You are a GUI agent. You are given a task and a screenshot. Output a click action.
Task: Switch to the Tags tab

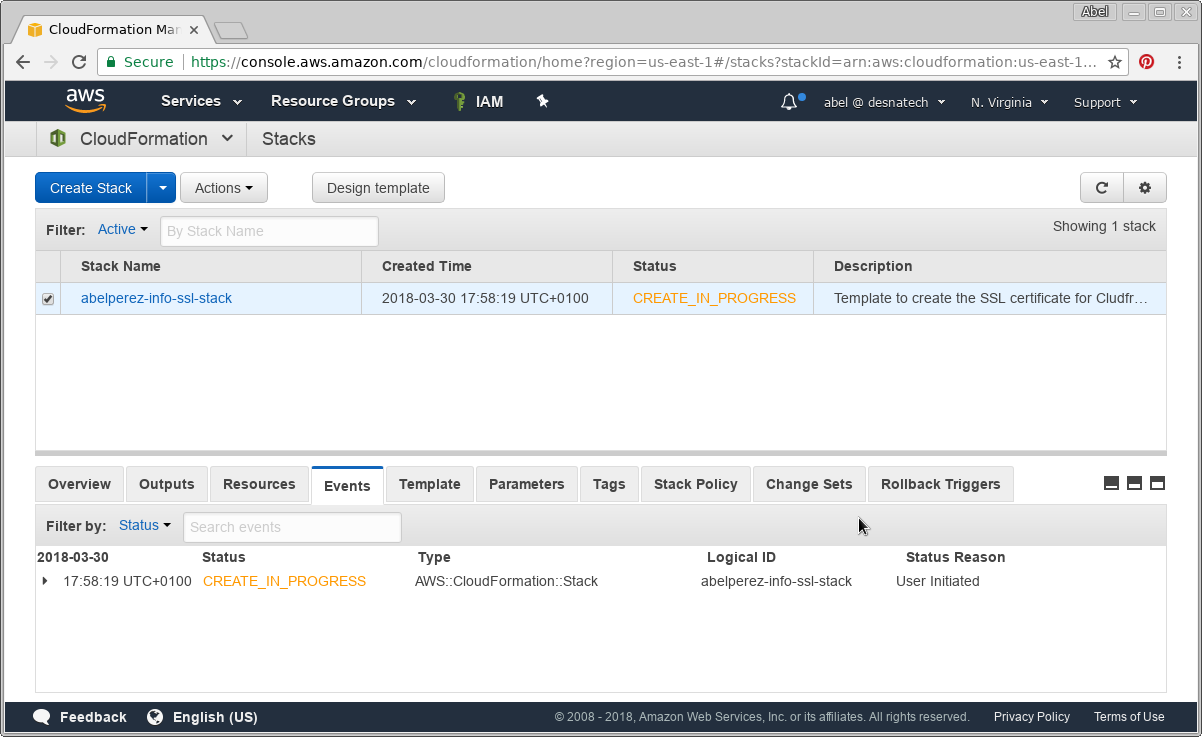click(609, 484)
